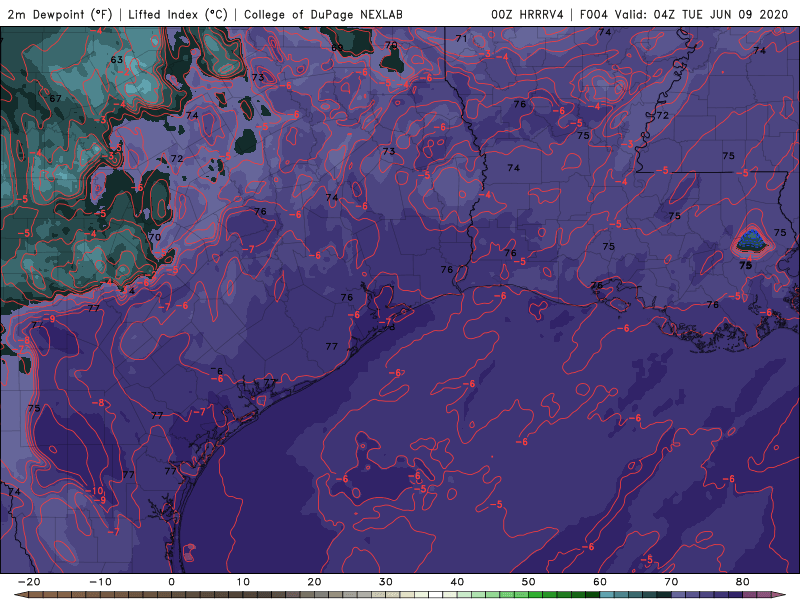Click the "0" color bar label

point(171,582)
